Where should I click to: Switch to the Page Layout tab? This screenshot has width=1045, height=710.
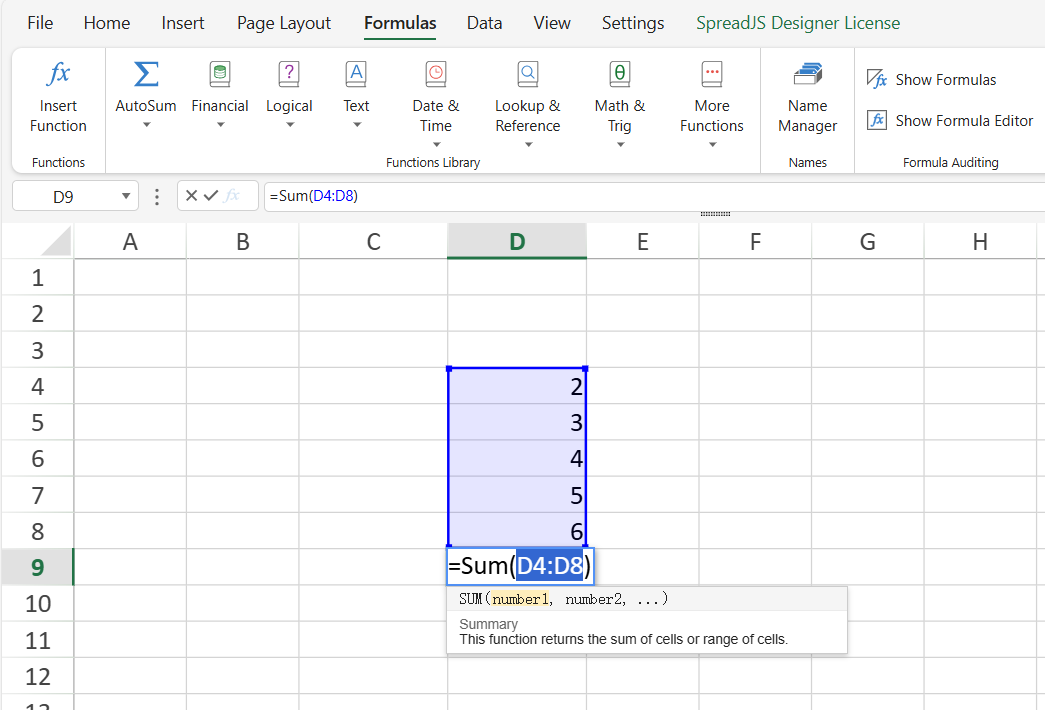[284, 23]
